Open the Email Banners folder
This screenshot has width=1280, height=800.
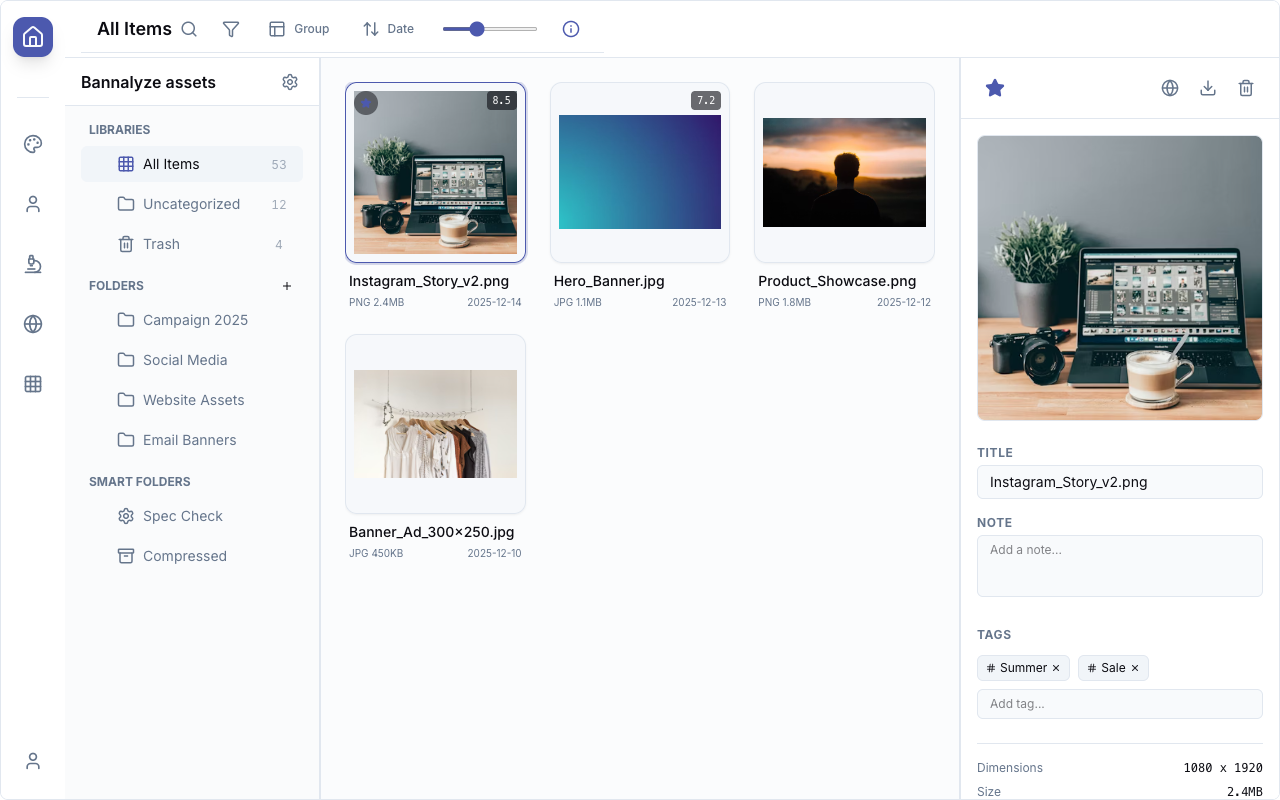pos(192,440)
